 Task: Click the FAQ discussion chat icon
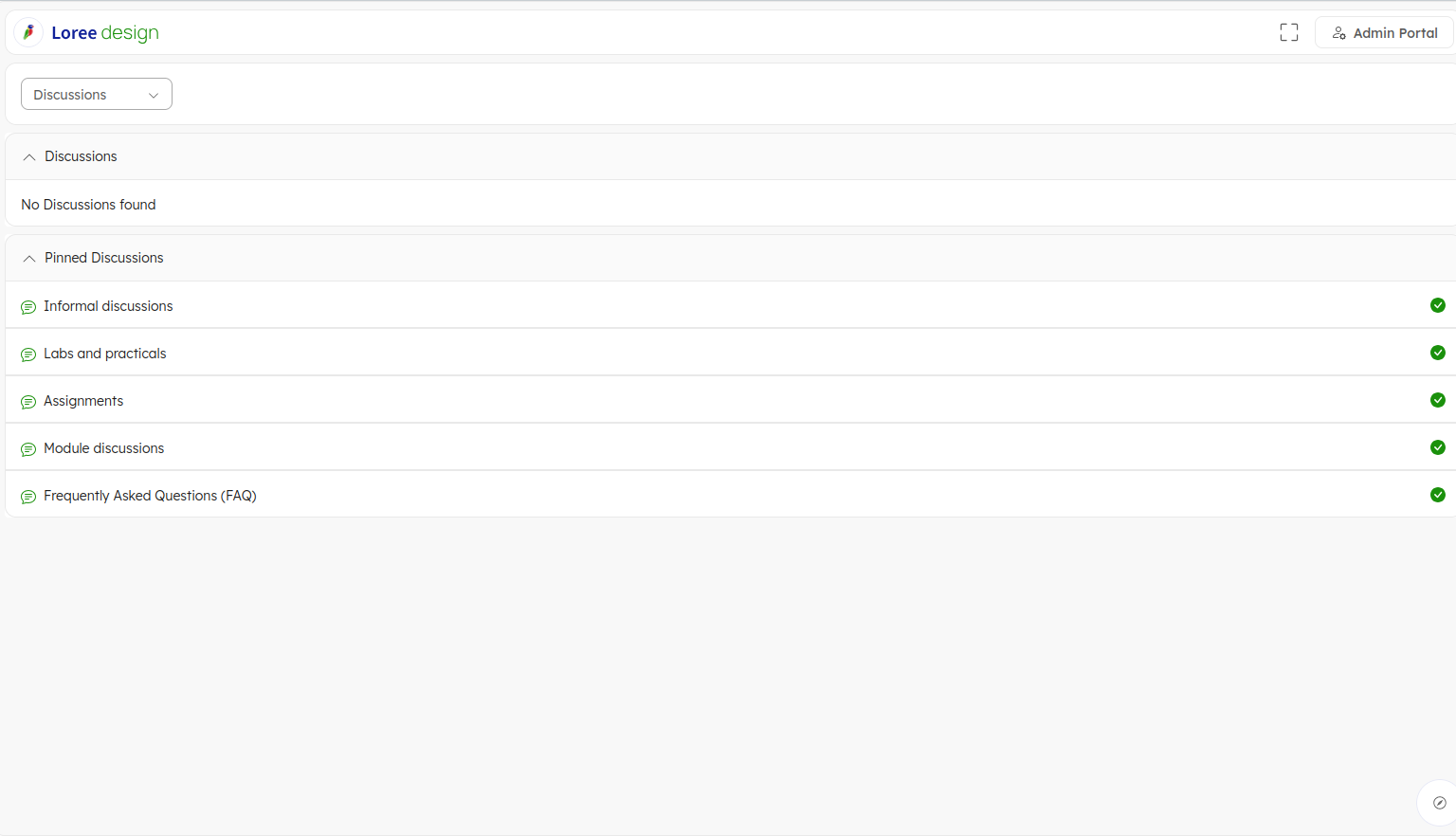28,497
